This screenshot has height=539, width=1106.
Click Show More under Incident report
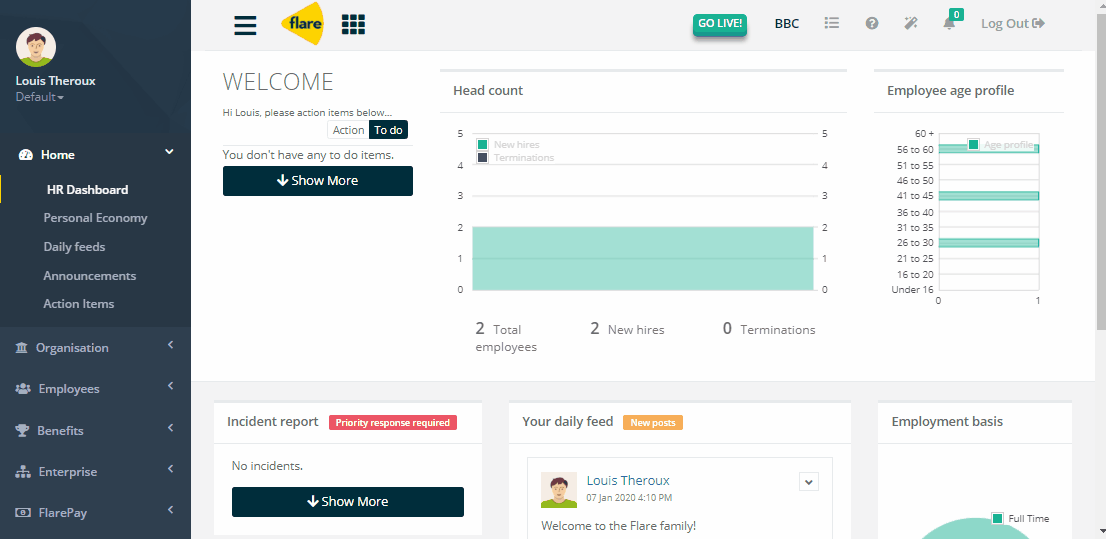348,502
